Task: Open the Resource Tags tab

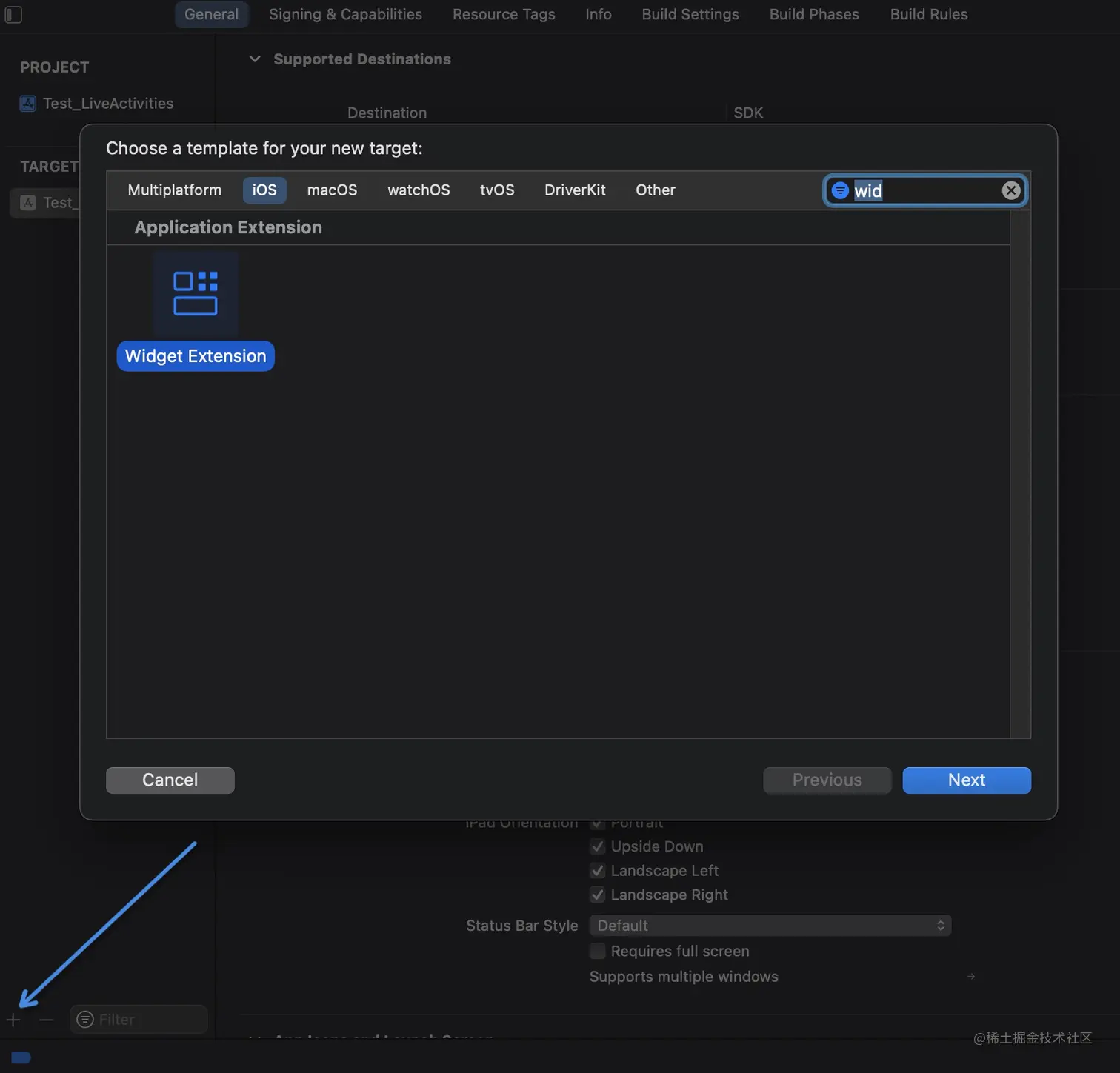Action: click(x=504, y=14)
